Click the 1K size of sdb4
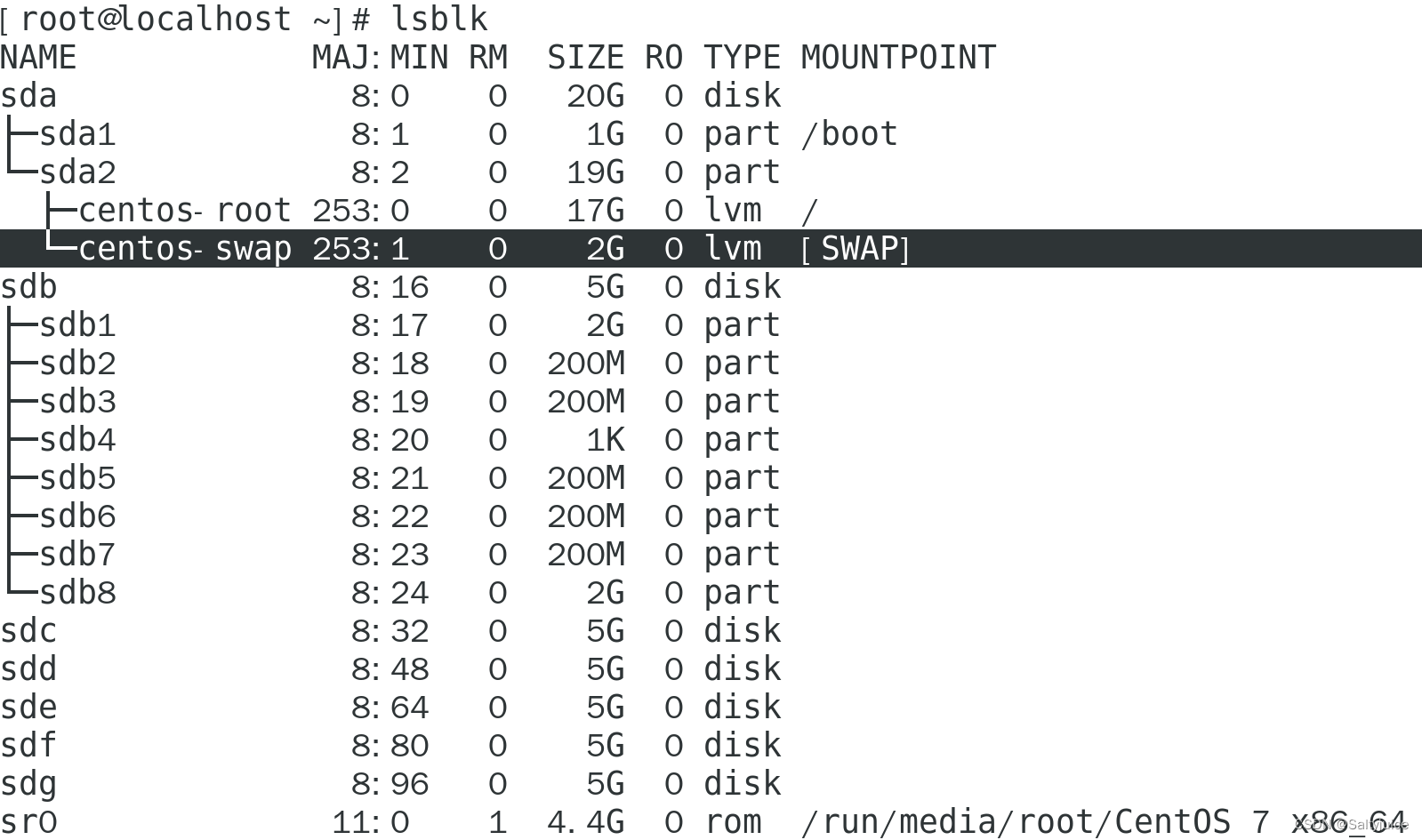 click(x=606, y=440)
